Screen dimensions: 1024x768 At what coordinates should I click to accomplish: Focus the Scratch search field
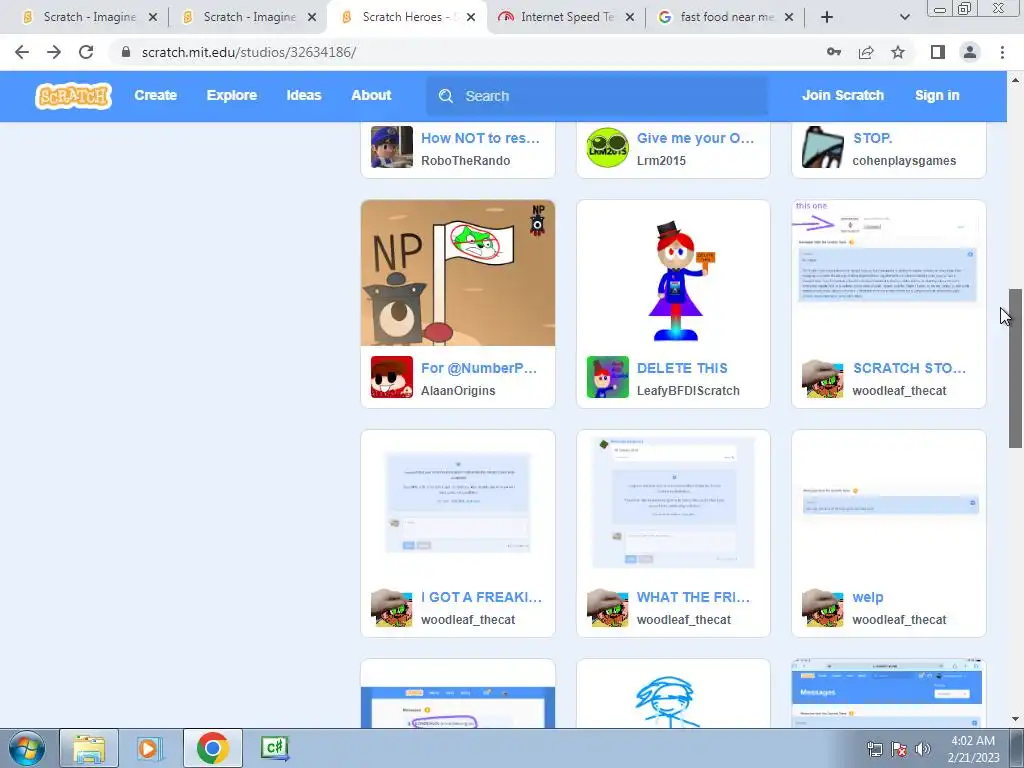598,96
